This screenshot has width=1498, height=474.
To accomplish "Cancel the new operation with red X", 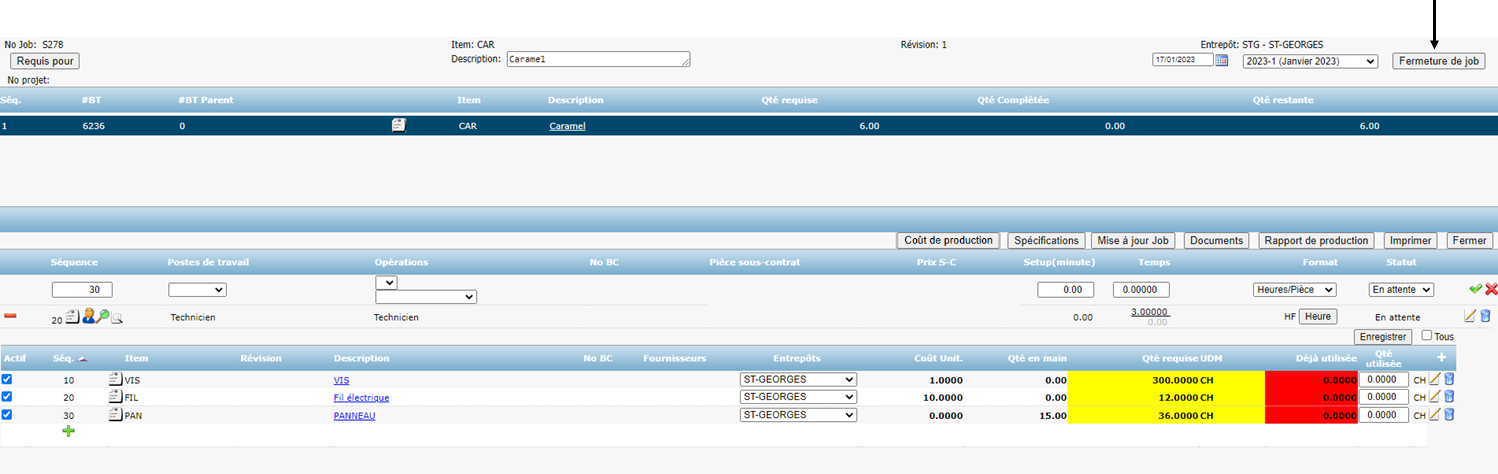I will (1491, 289).
